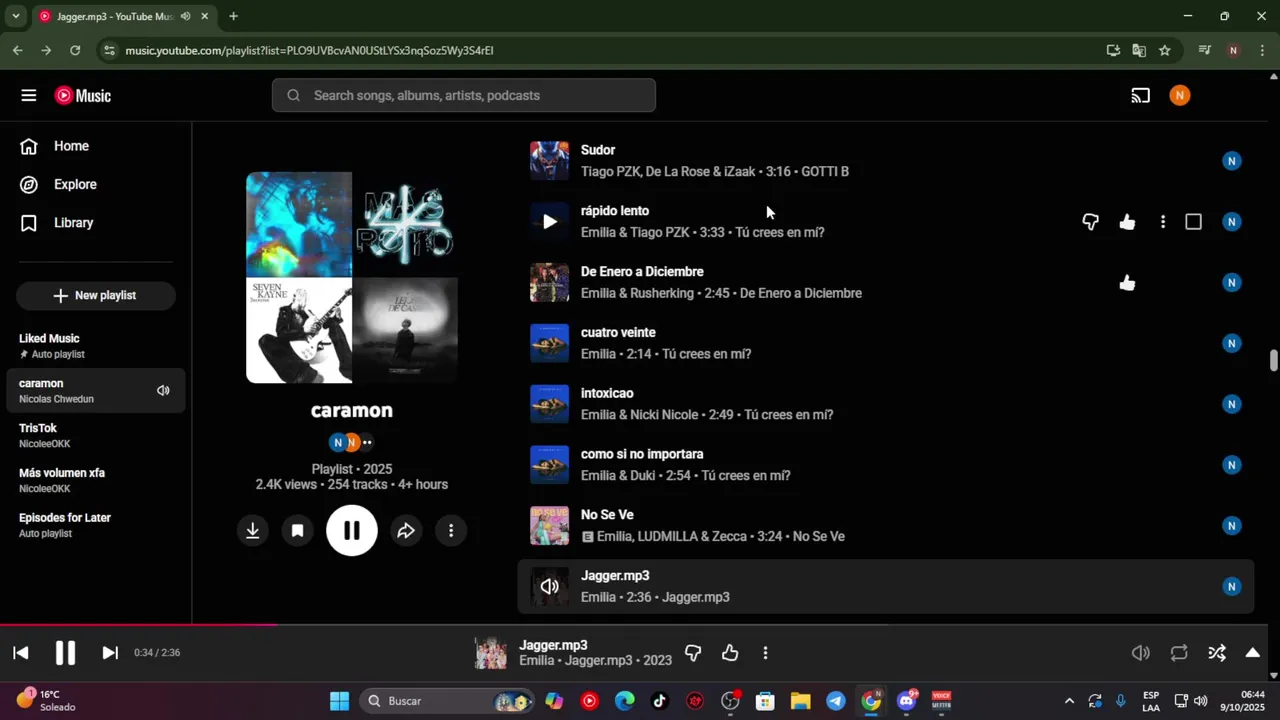Open Episodes for Later playlist
The height and width of the screenshot is (720, 1280).
tap(96, 525)
